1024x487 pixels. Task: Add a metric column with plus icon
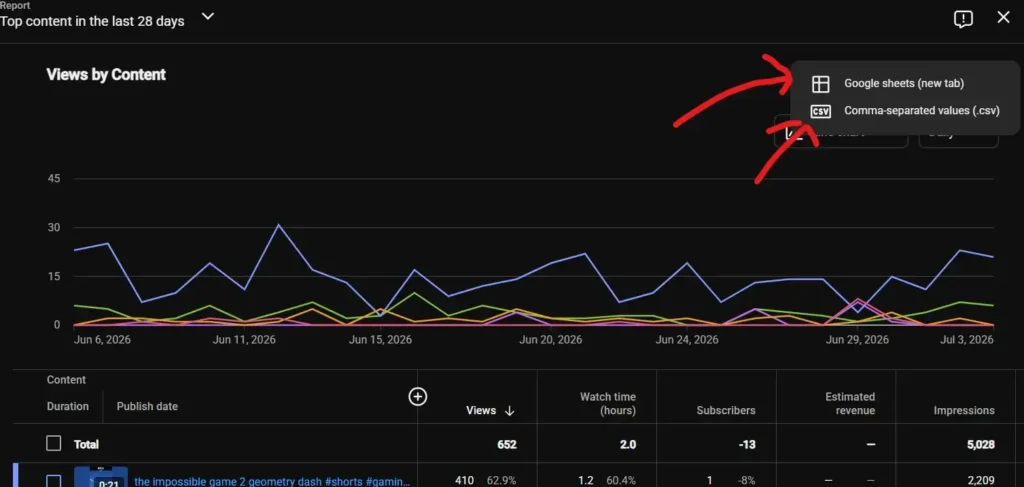(x=417, y=396)
